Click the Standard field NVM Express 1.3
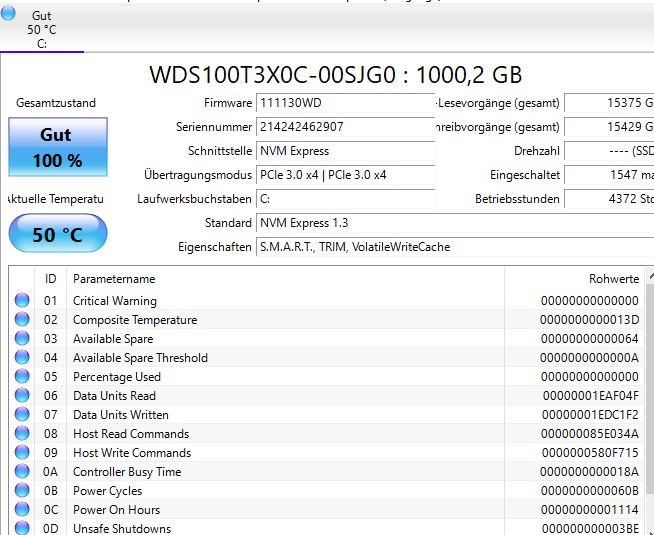This screenshot has width=654, height=535. 455,223
